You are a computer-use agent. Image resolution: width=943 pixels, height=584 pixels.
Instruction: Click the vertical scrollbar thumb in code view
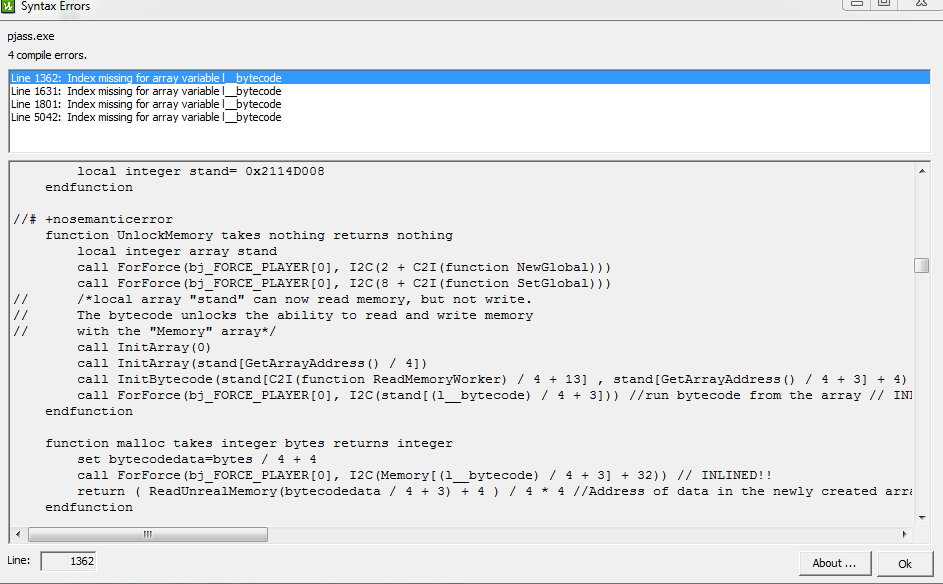coord(921,265)
